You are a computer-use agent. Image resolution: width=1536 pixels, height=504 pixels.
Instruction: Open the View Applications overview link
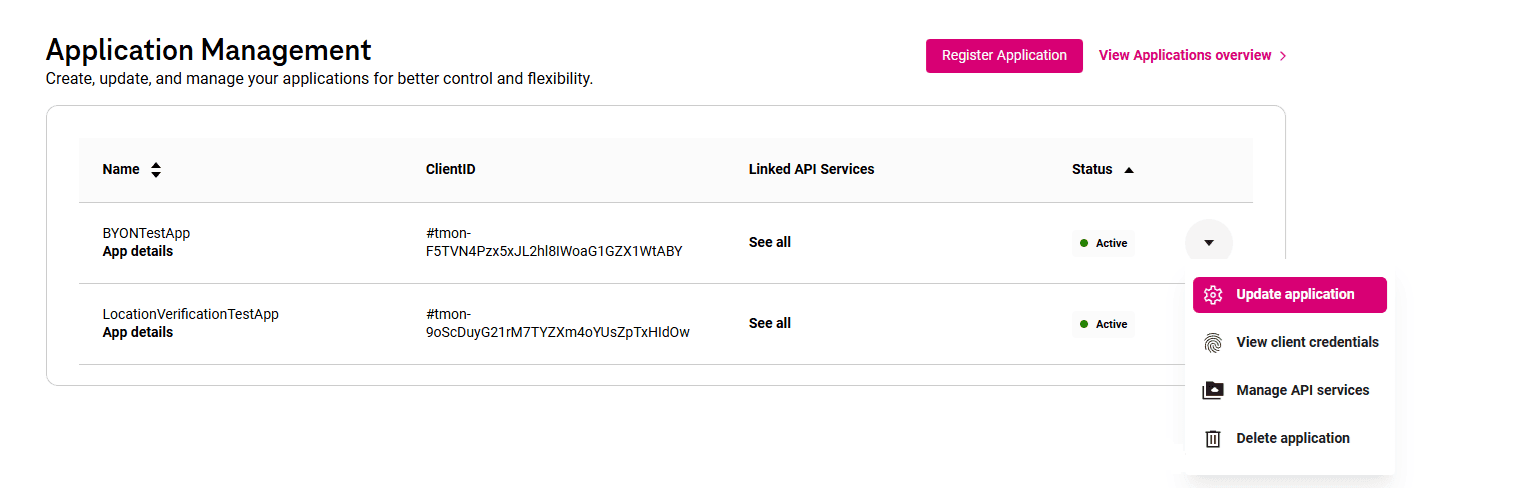point(1185,56)
